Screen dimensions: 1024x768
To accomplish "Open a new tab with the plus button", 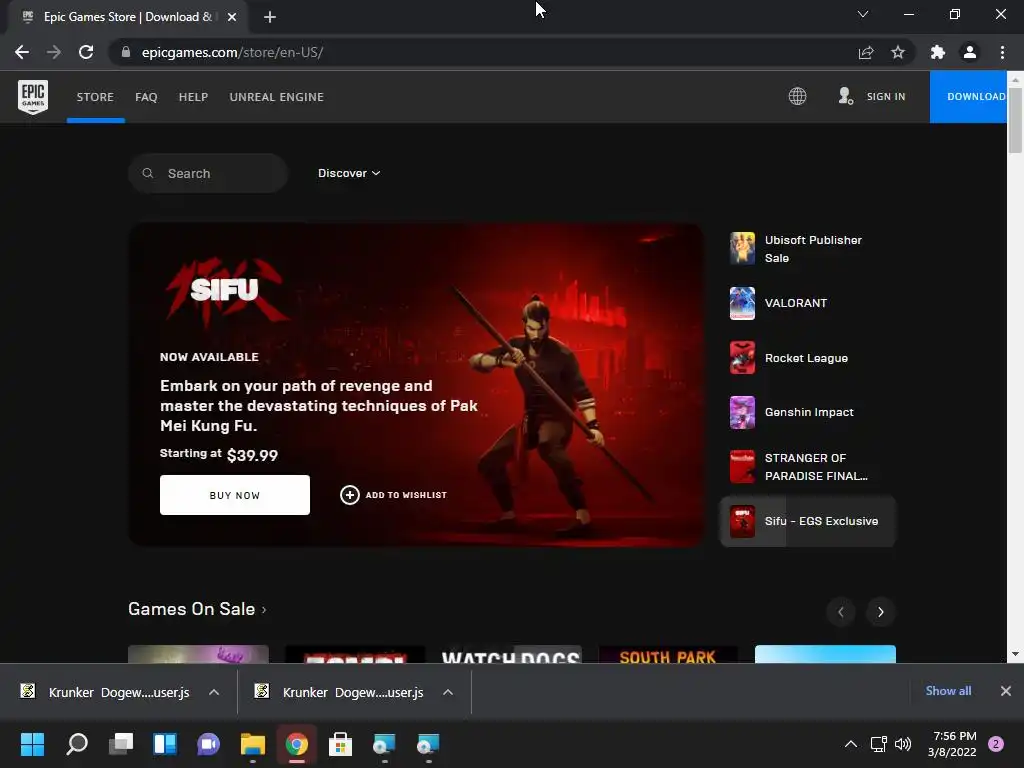I will click(270, 17).
